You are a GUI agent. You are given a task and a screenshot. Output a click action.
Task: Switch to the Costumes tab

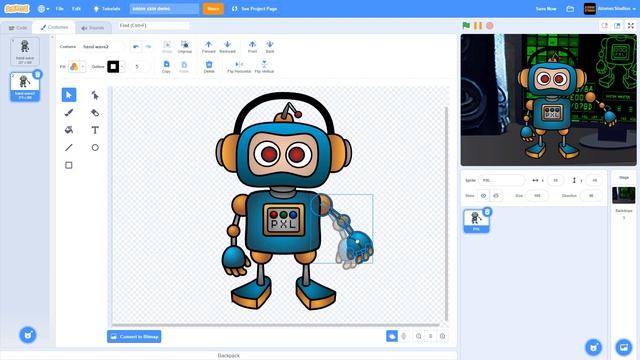pos(54,27)
